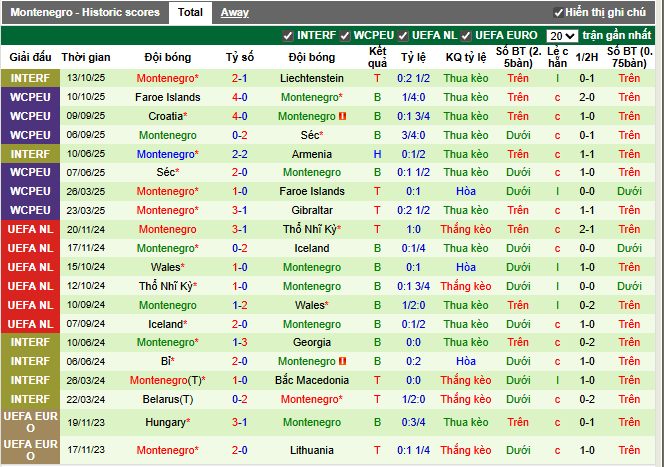This screenshot has height=467, width=664.
Task: Click the Armenia team name
Action: 312,154
